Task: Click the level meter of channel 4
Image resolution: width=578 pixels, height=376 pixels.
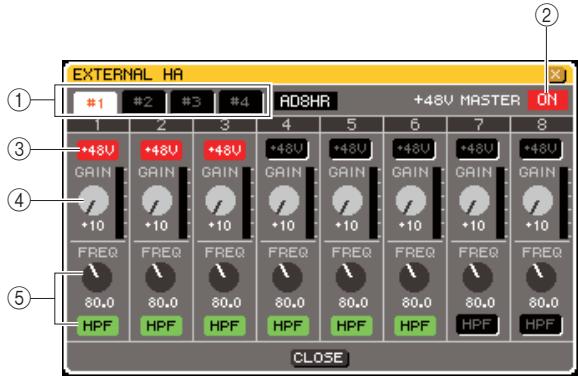Action: click(x=310, y=203)
